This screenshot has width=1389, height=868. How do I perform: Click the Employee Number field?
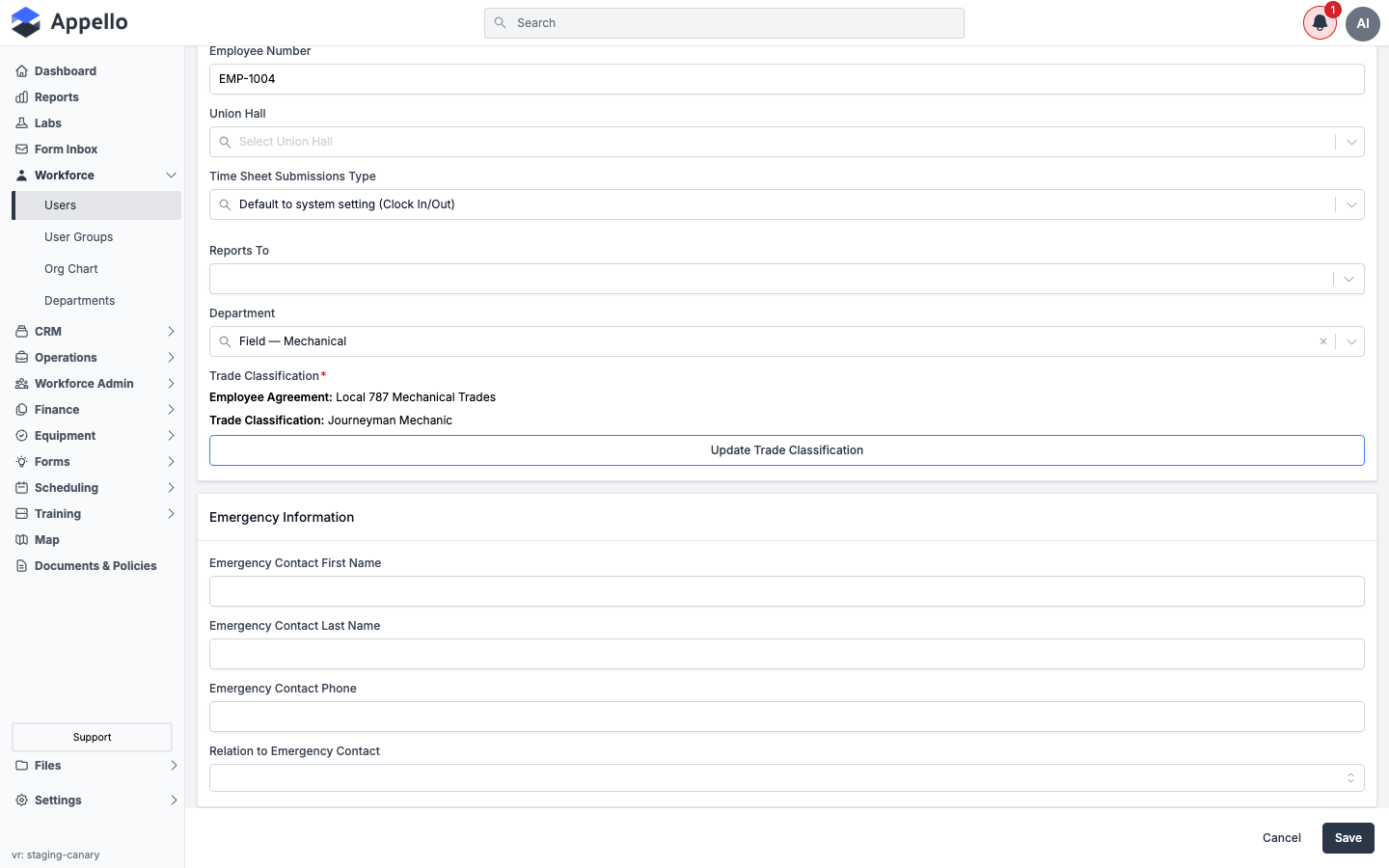coord(787,79)
